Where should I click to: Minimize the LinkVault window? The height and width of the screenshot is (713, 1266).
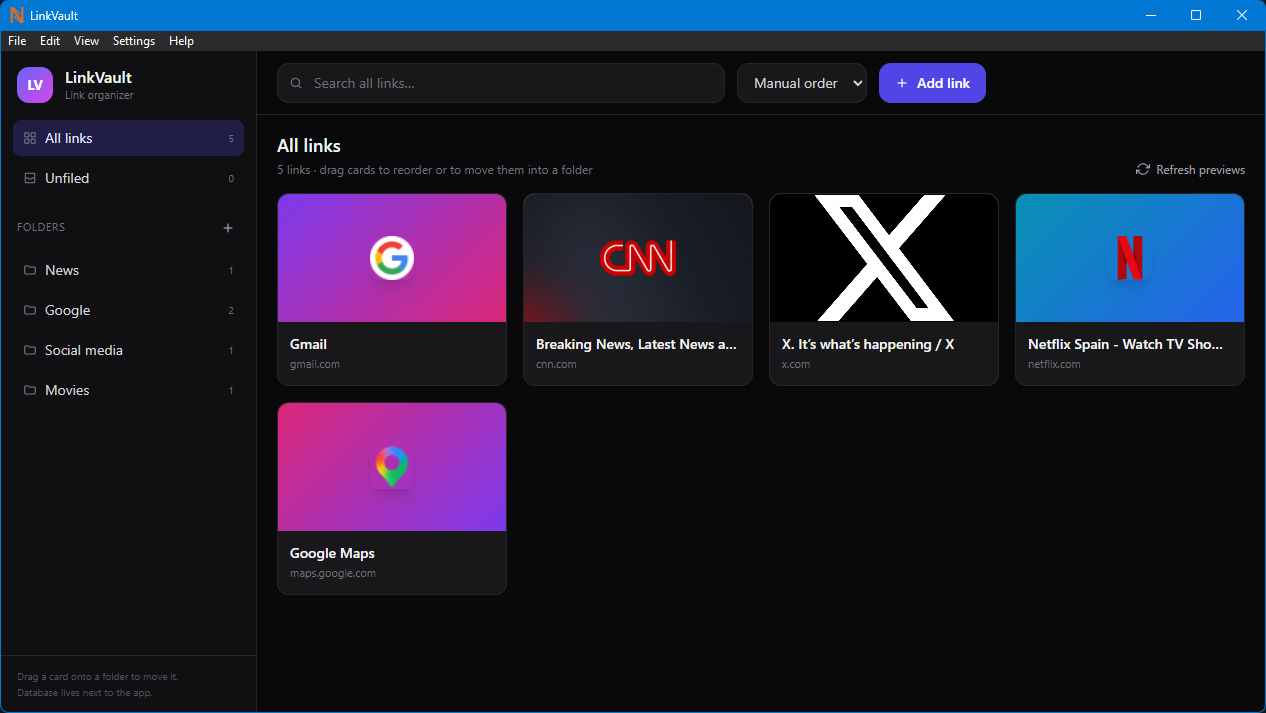coord(1150,15)
